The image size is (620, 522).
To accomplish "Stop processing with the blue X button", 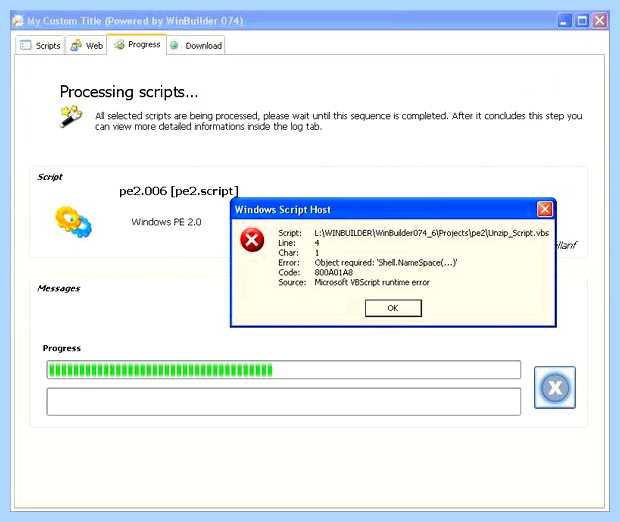I will (555, 387).
